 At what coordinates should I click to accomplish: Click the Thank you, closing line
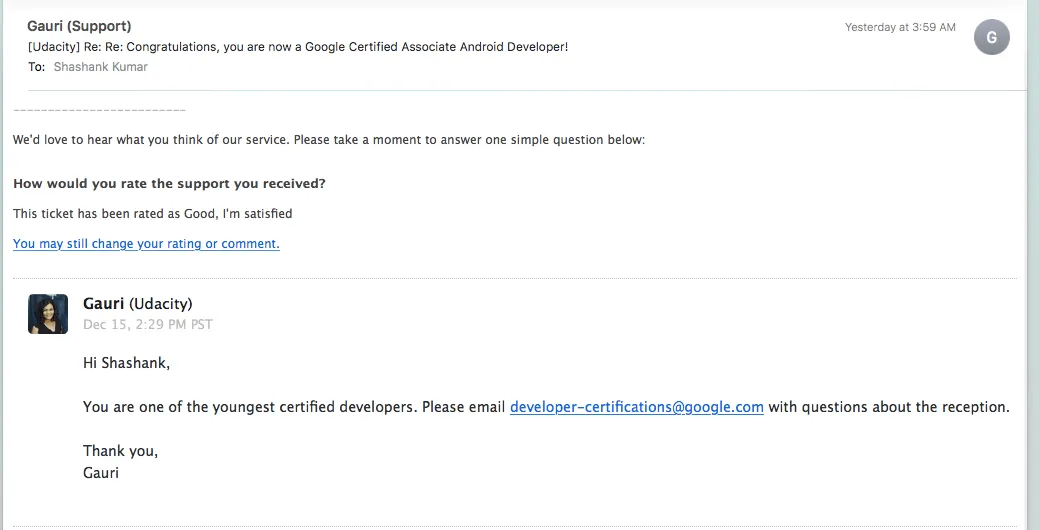(121, 451)
